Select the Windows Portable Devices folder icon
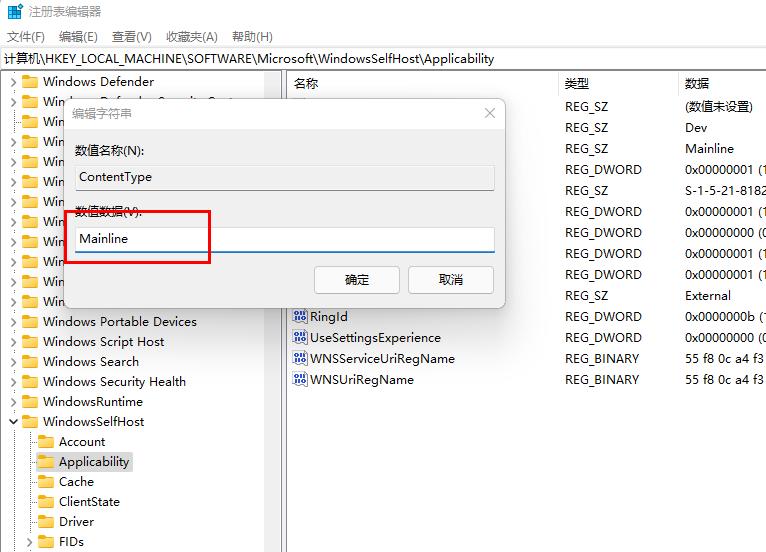766x552 pixels. 30,321
